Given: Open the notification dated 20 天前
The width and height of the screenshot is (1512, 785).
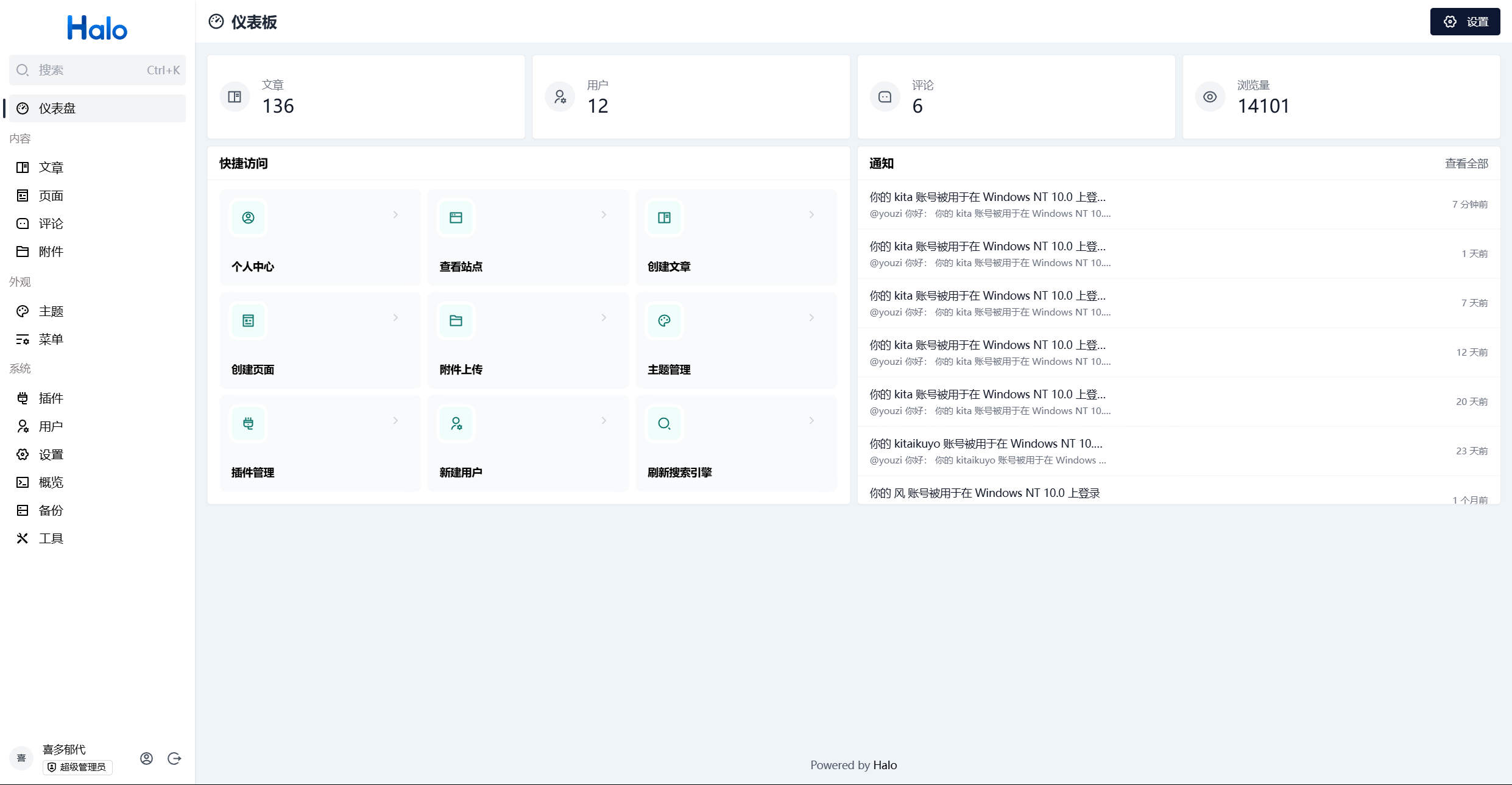Looking at the screenshot, I should coord(1179,402).
